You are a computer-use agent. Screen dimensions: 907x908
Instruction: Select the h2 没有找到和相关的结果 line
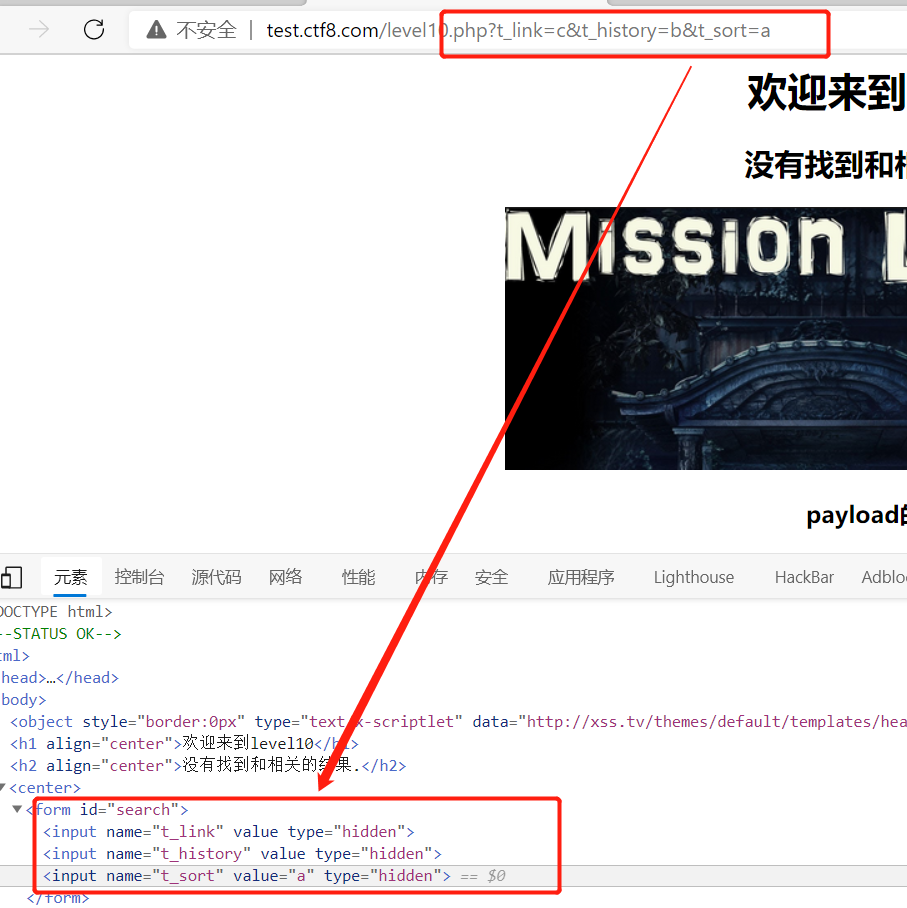point(209,766)
